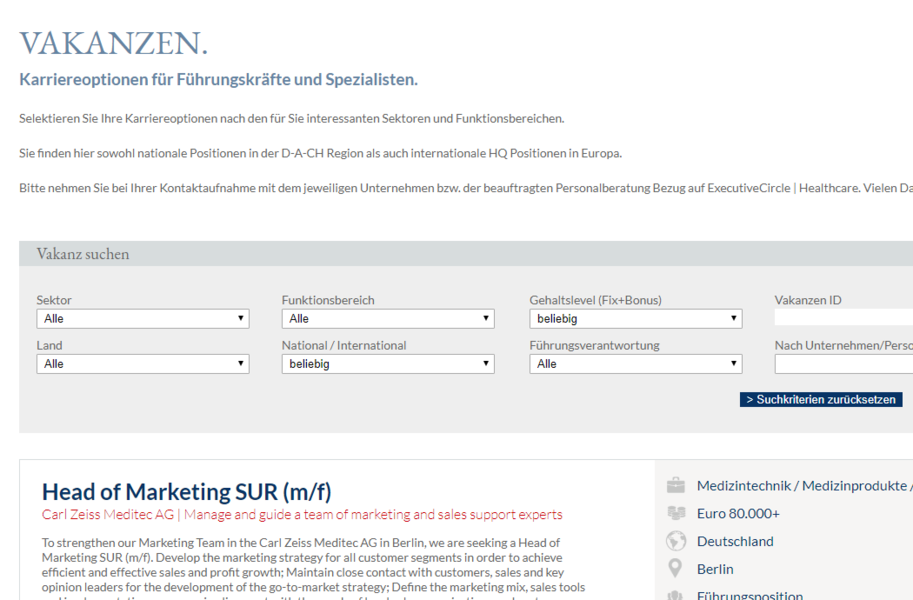The width and height of the screenshot is (913, 600).
Task: Click the Vakanz suchen panel header
Action: [83, 254]
